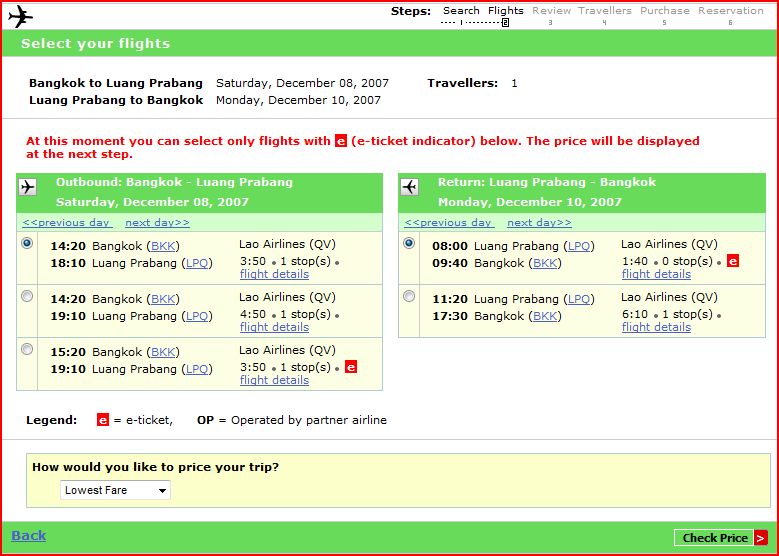Viewport: 779px width, 556px height.
Task: Go to the Purchase step
Action: click(665, 11)
